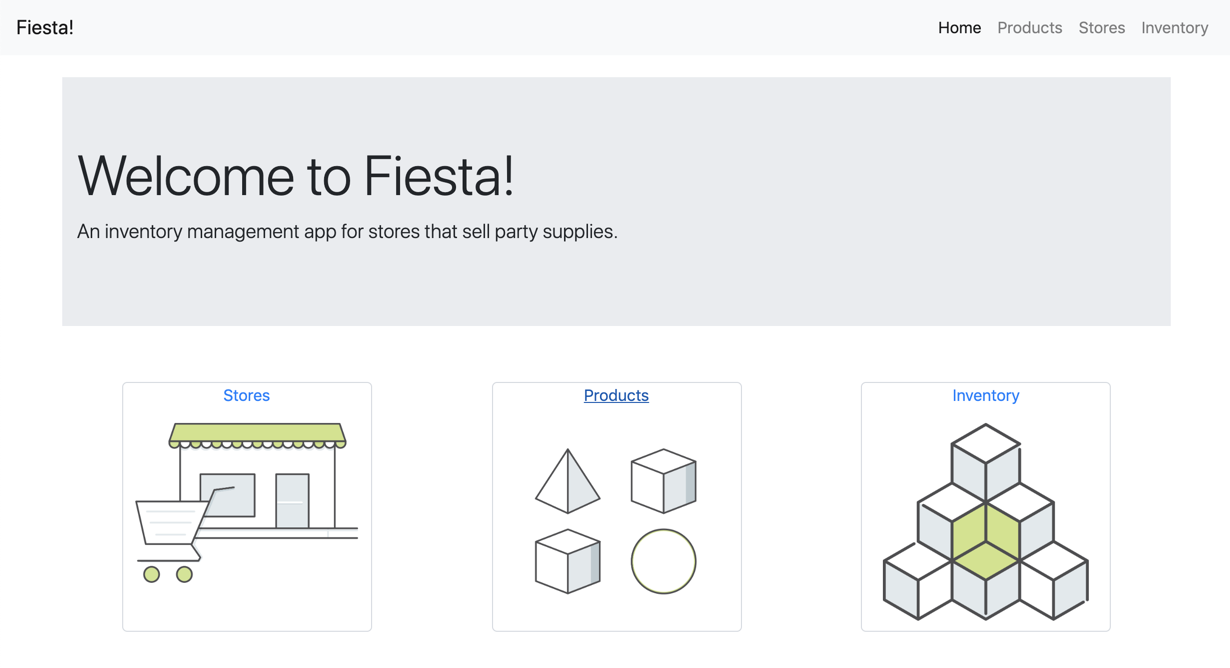Click the storefront and cart illustration
Image resolution: width=1230 pixels, height=668 pixels.
247,503
